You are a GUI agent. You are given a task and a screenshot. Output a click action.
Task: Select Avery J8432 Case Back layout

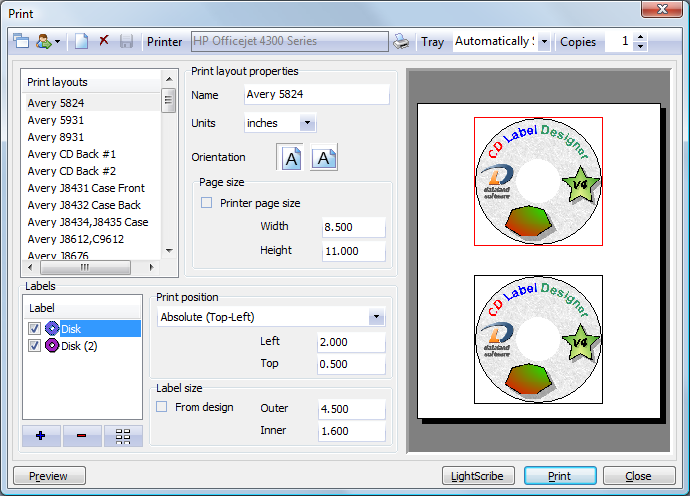tap(91, 205)
